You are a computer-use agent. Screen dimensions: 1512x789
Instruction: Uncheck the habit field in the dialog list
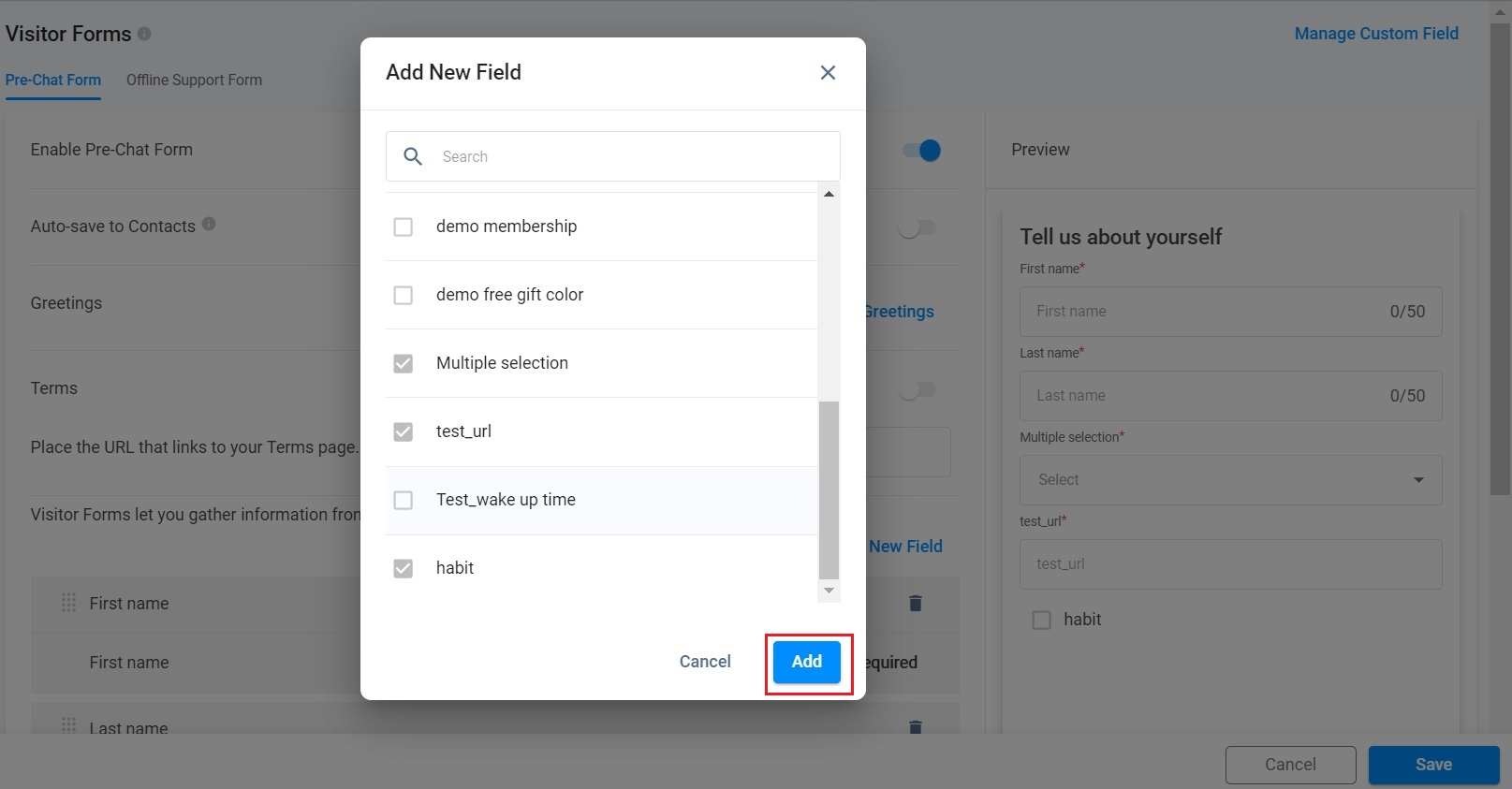404,568
